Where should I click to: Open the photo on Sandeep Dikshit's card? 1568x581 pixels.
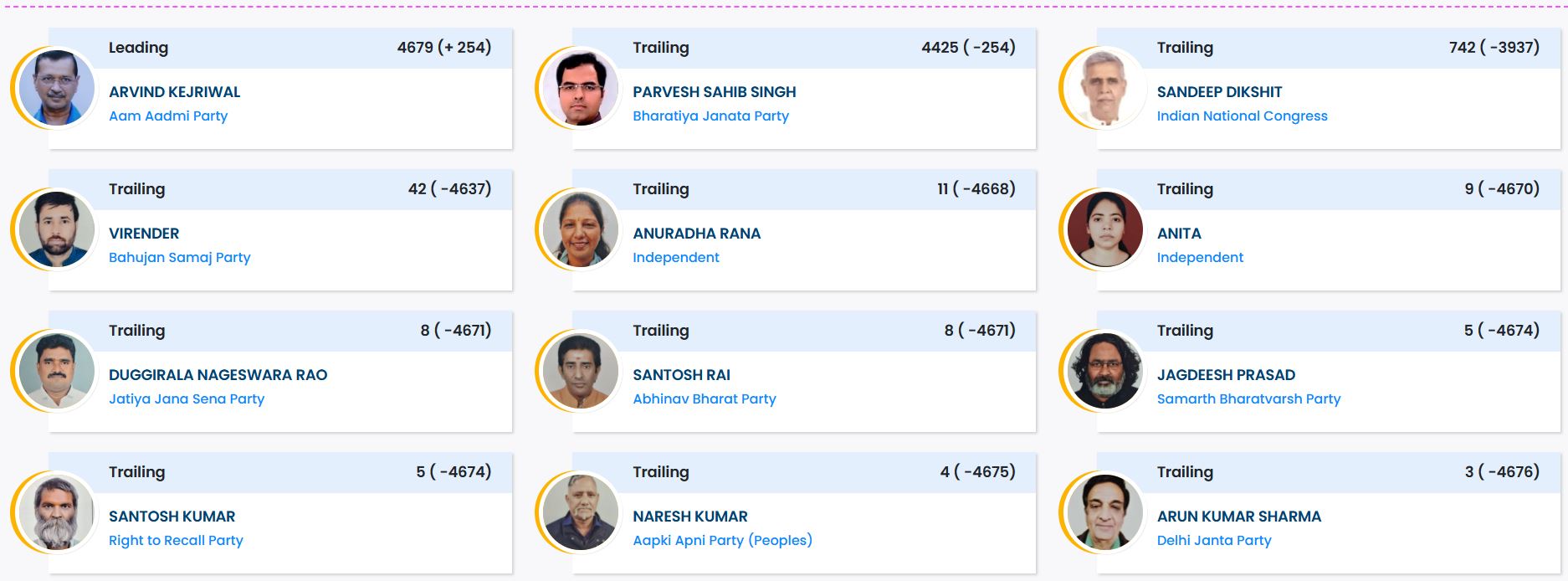click(1104, 88)
